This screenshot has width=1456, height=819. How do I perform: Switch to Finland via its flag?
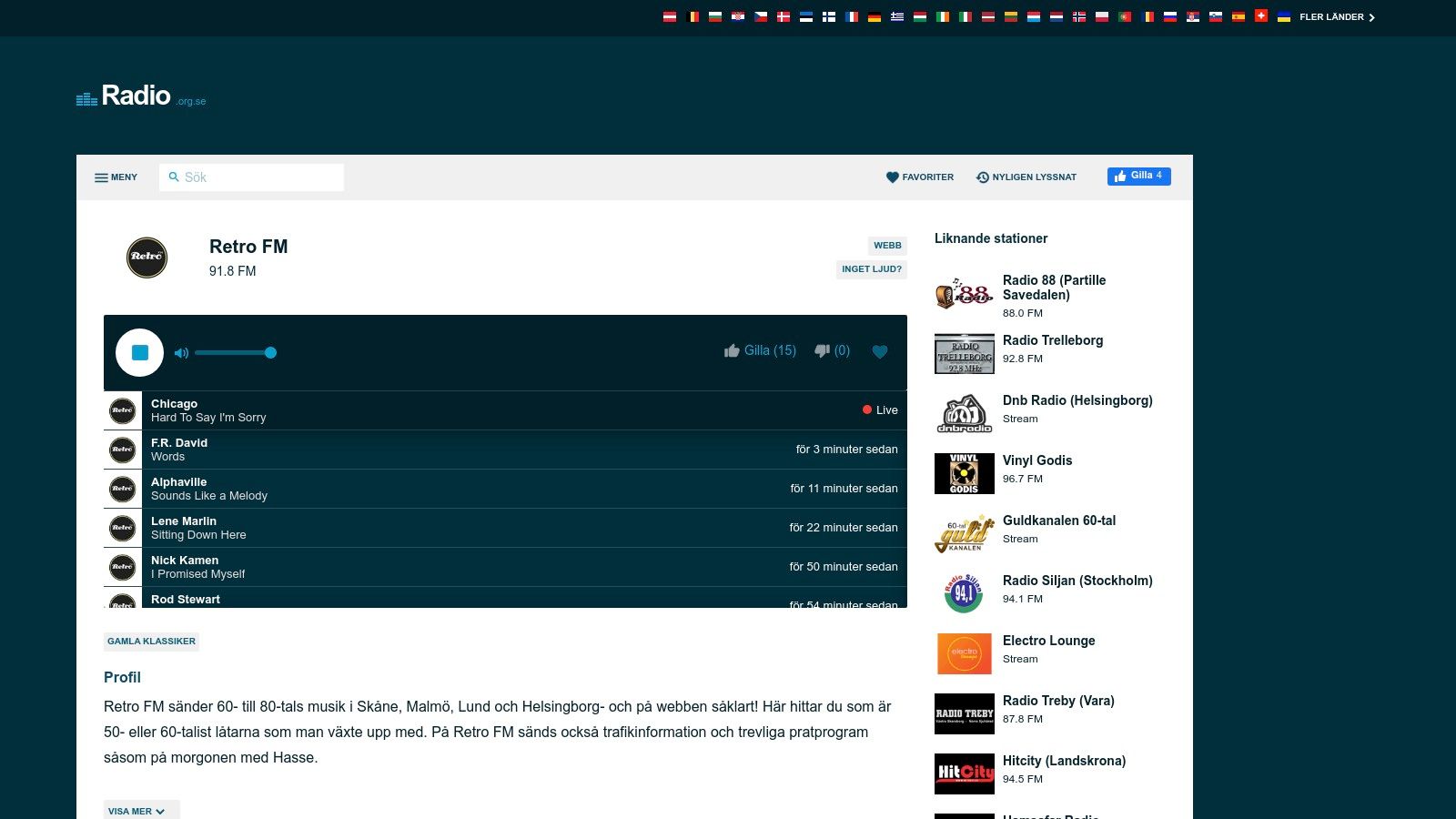coord(829,16)
